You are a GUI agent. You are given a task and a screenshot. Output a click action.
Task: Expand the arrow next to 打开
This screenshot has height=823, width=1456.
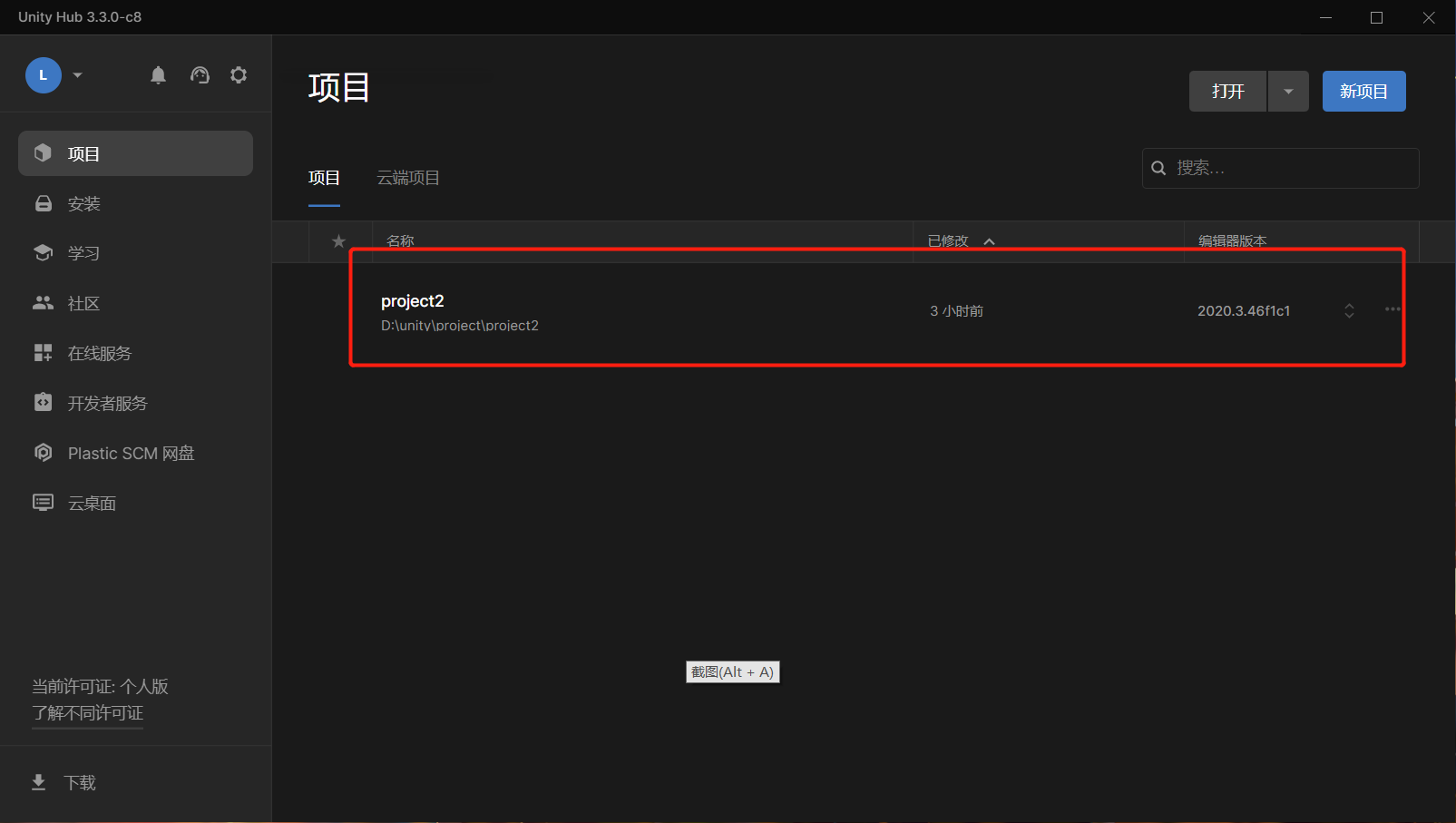click(1288, 91)
